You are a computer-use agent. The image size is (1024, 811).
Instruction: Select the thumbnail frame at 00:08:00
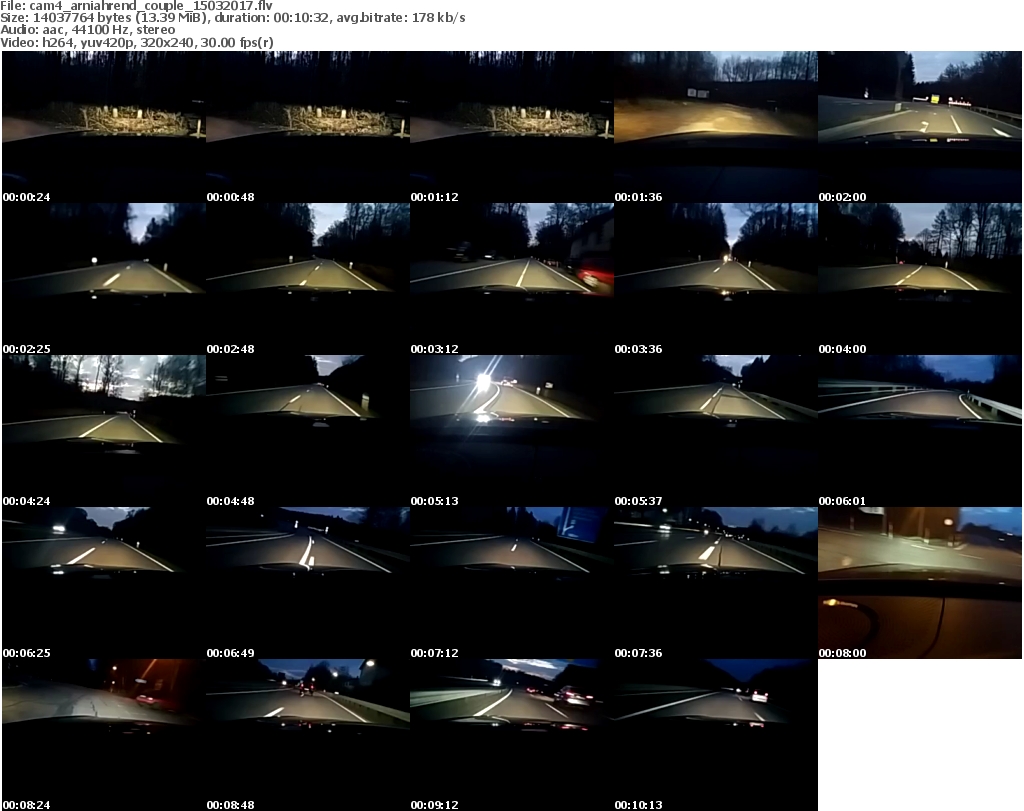(x=920, y=583)
